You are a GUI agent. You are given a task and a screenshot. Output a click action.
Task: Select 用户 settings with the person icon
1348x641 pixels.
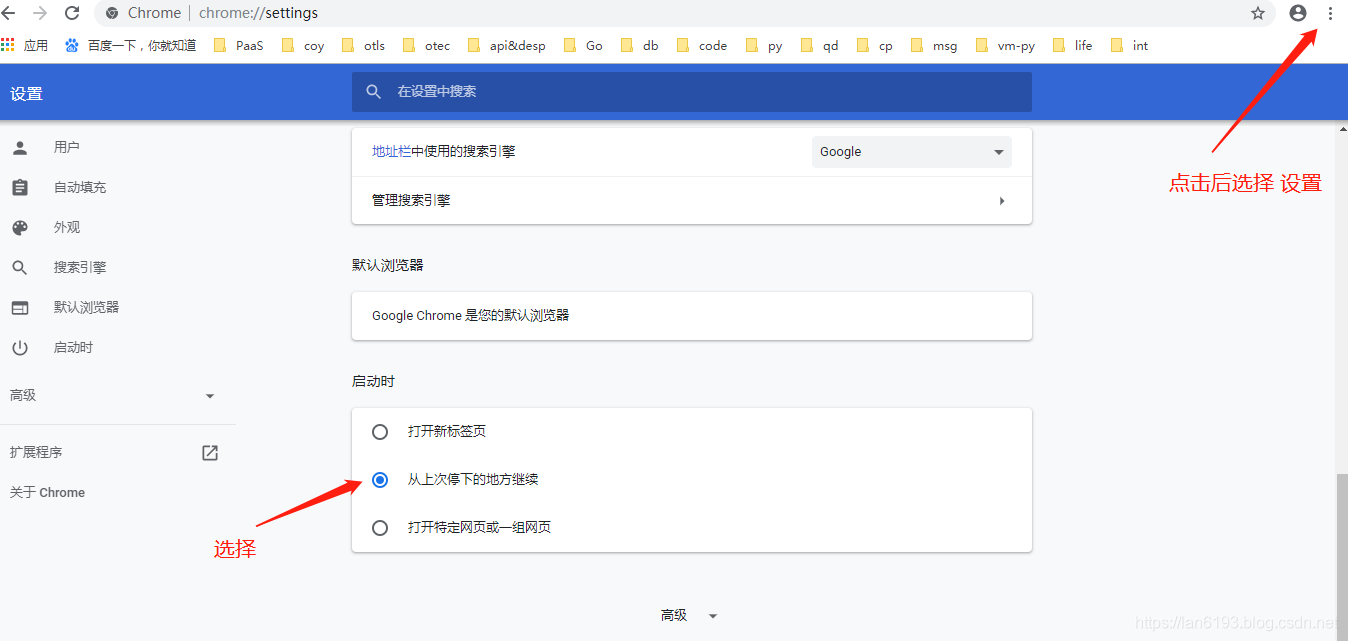click(67, 147)
